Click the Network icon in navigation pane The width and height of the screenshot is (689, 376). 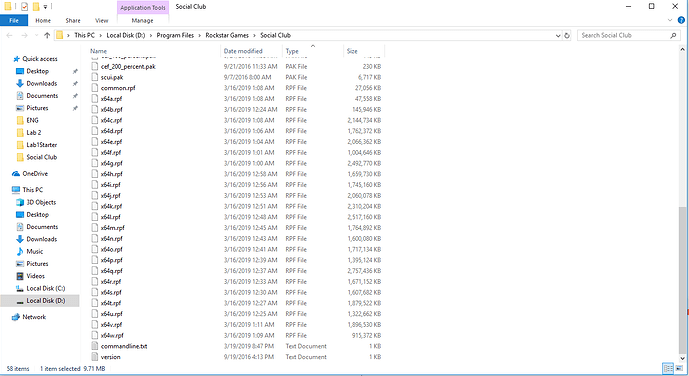16,317
